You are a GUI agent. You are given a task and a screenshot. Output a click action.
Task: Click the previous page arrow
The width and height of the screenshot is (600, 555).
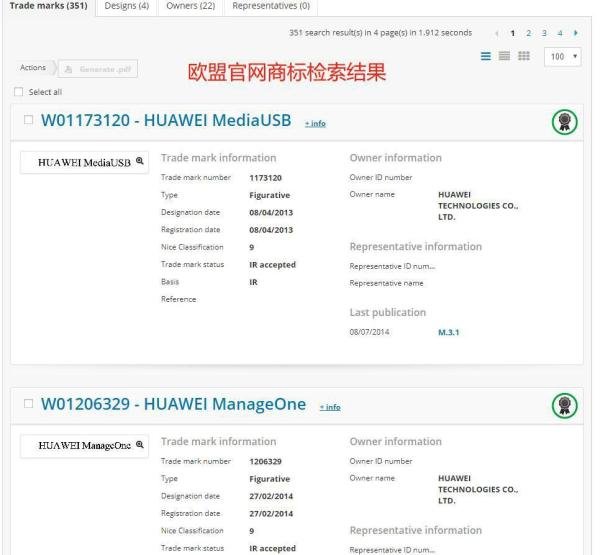pos(497,33)
